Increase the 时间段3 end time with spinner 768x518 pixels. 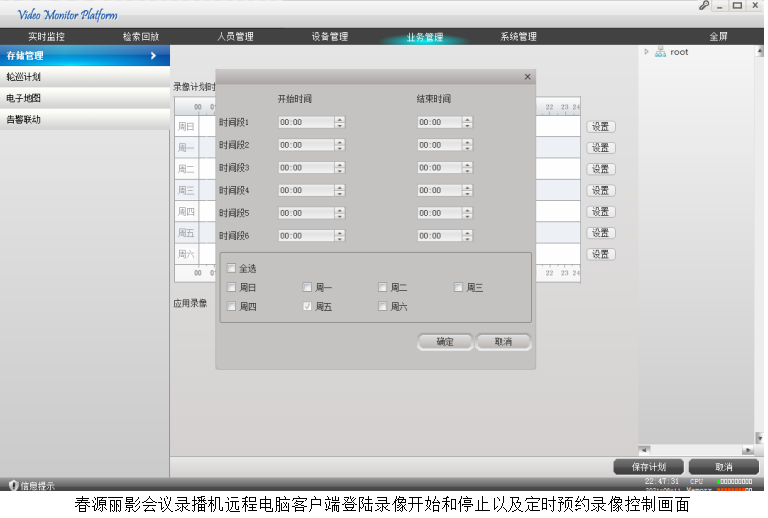coord(467,164)
